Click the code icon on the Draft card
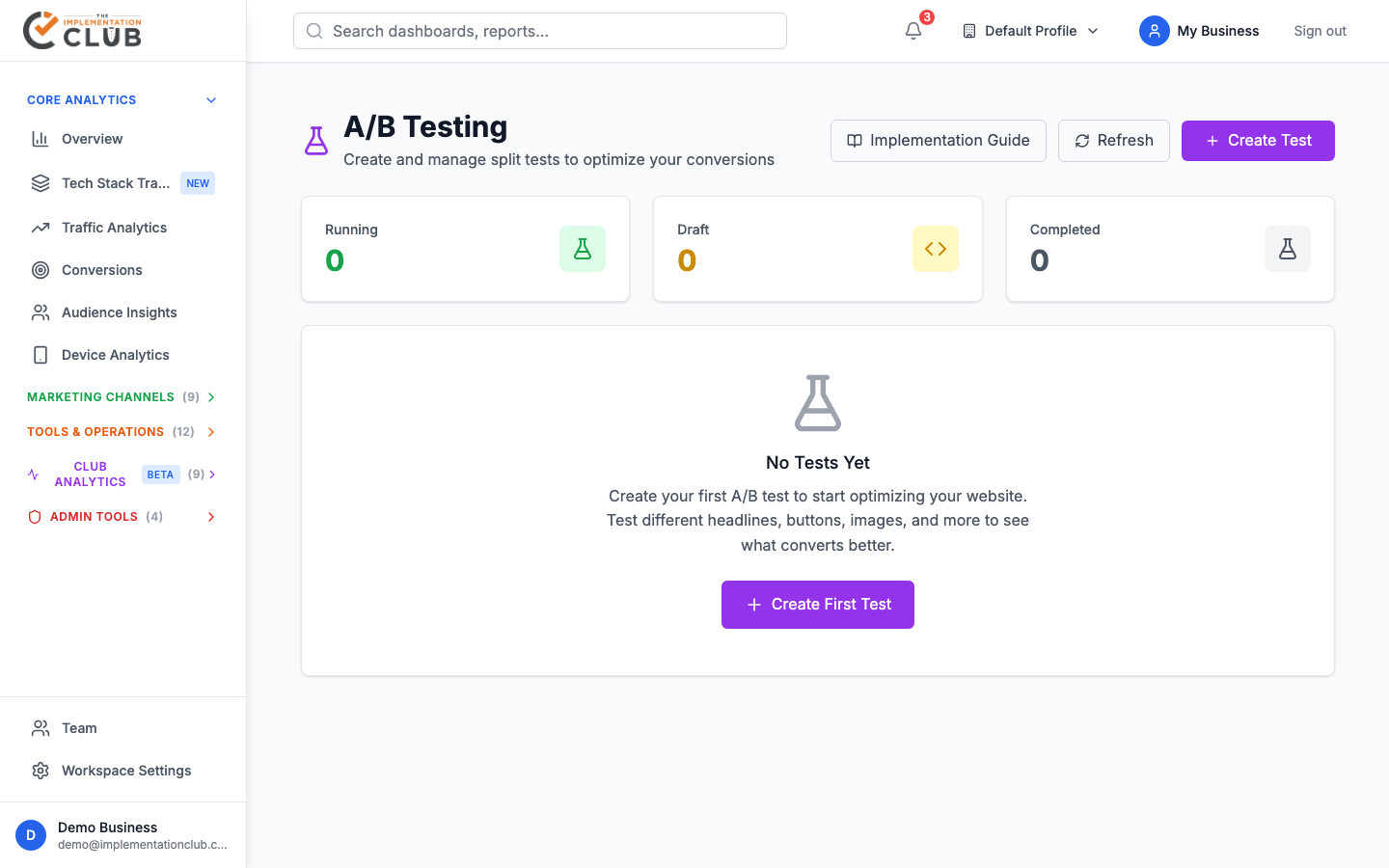 tap(935, 248)
